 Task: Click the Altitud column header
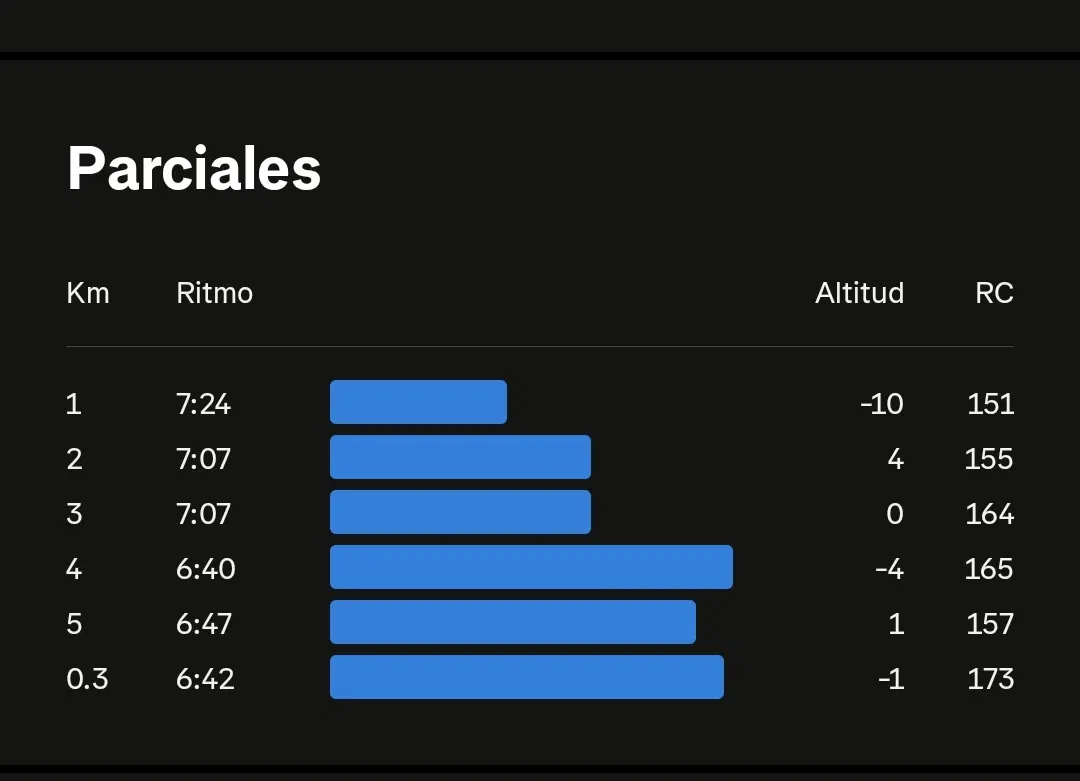point(859,293)
